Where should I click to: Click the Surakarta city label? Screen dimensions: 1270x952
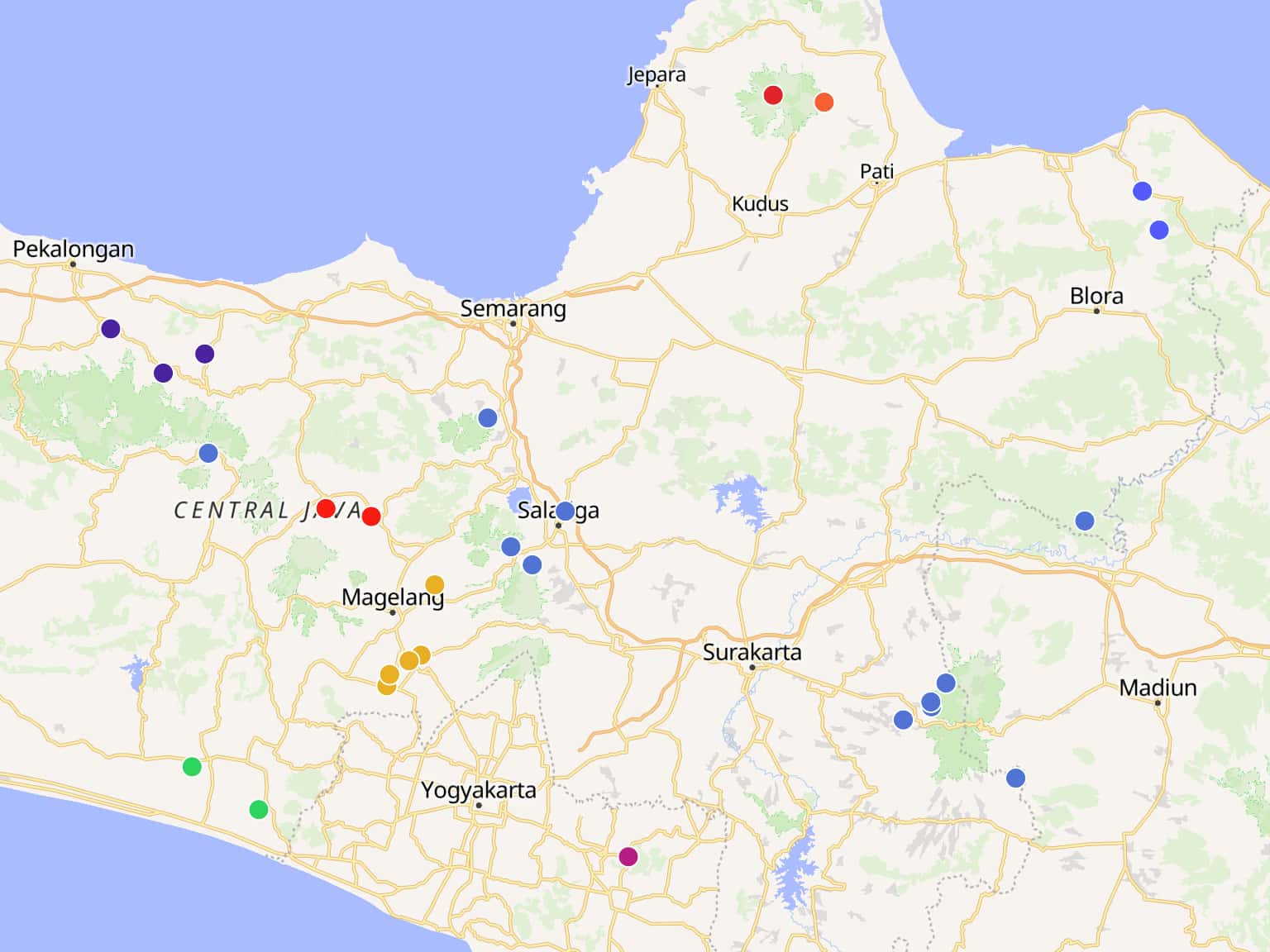(752, 652)
